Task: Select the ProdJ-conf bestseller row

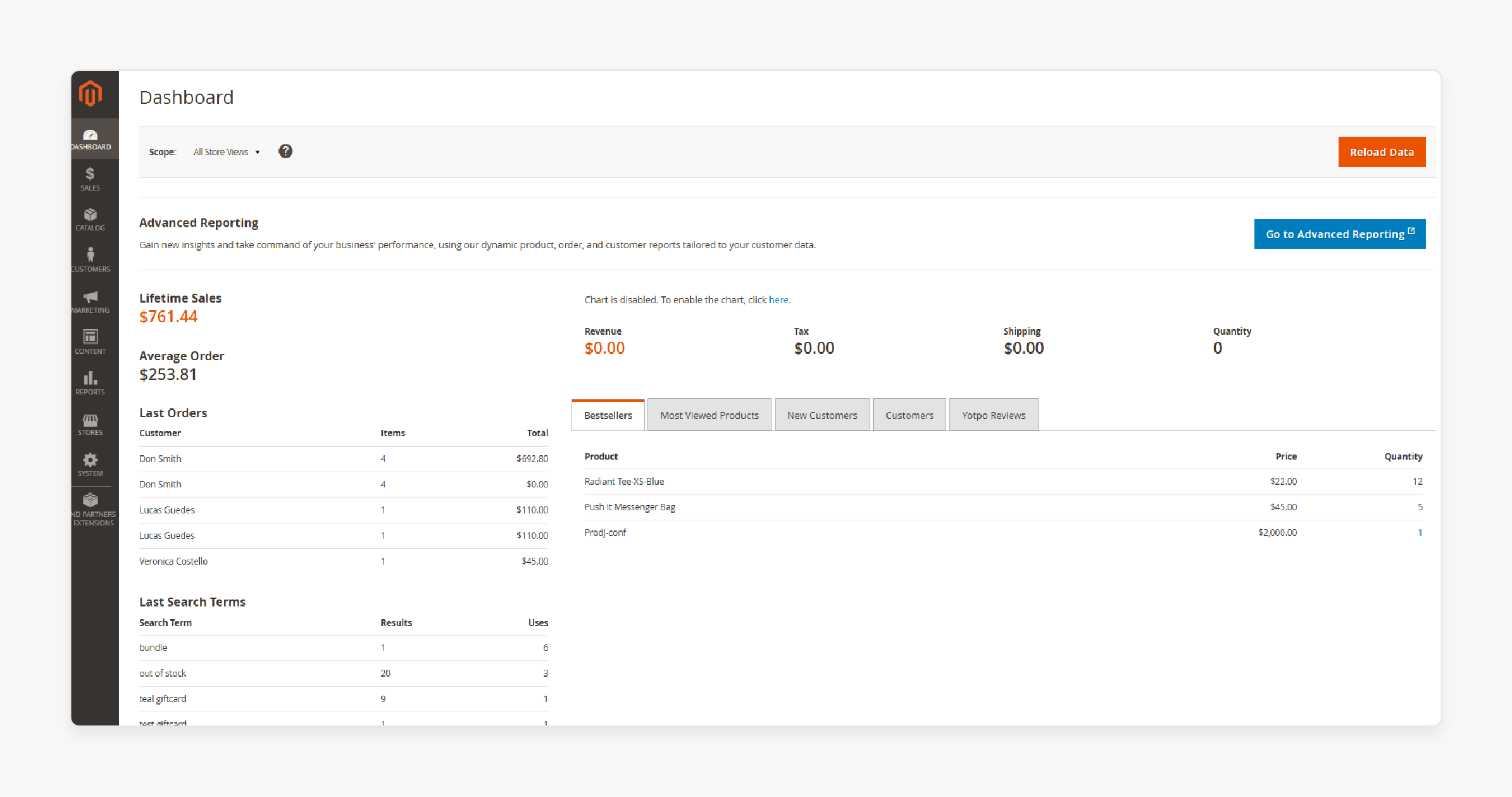Action: (1004, 533)
